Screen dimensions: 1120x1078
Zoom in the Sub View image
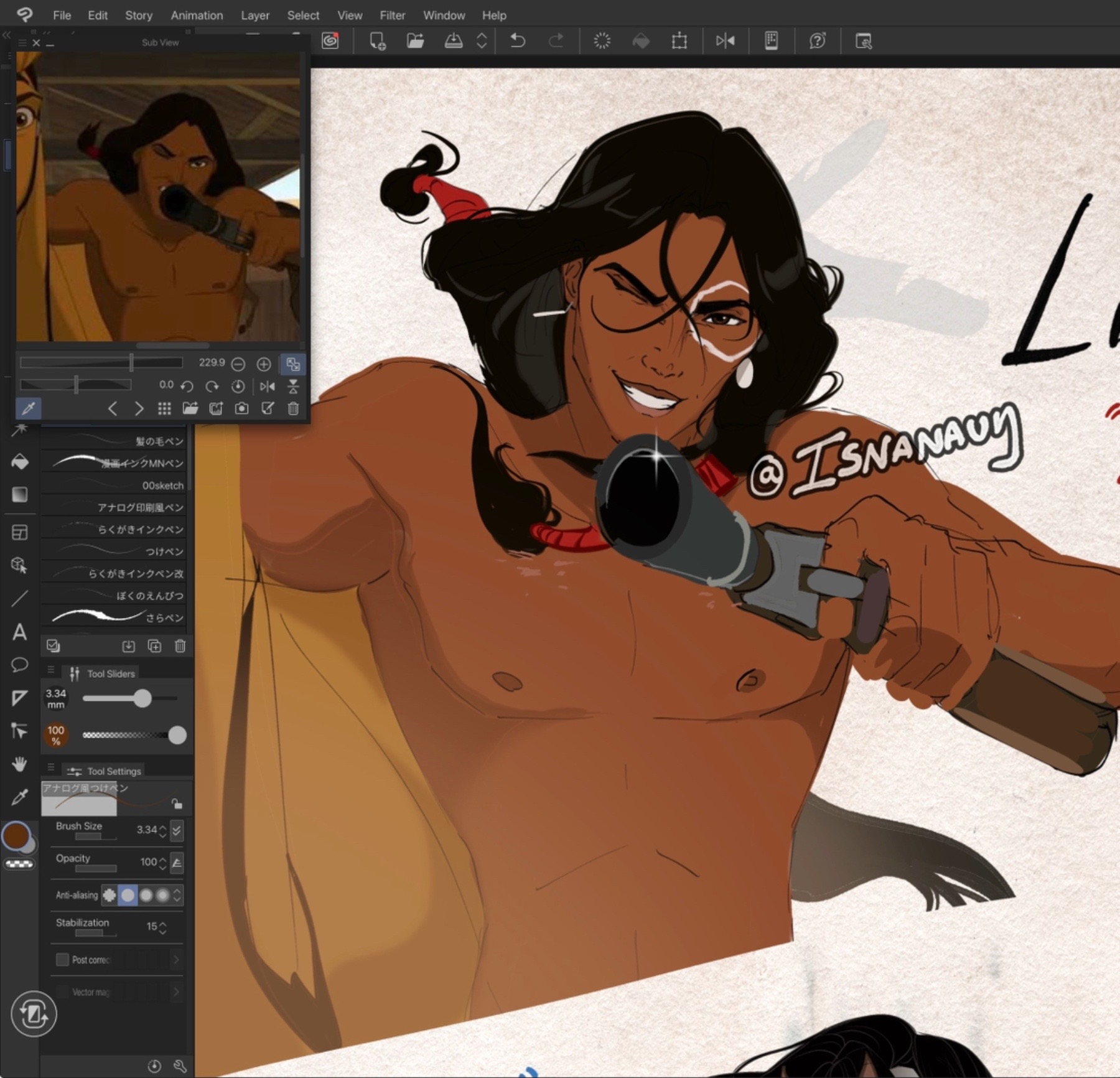click(264, 363)
